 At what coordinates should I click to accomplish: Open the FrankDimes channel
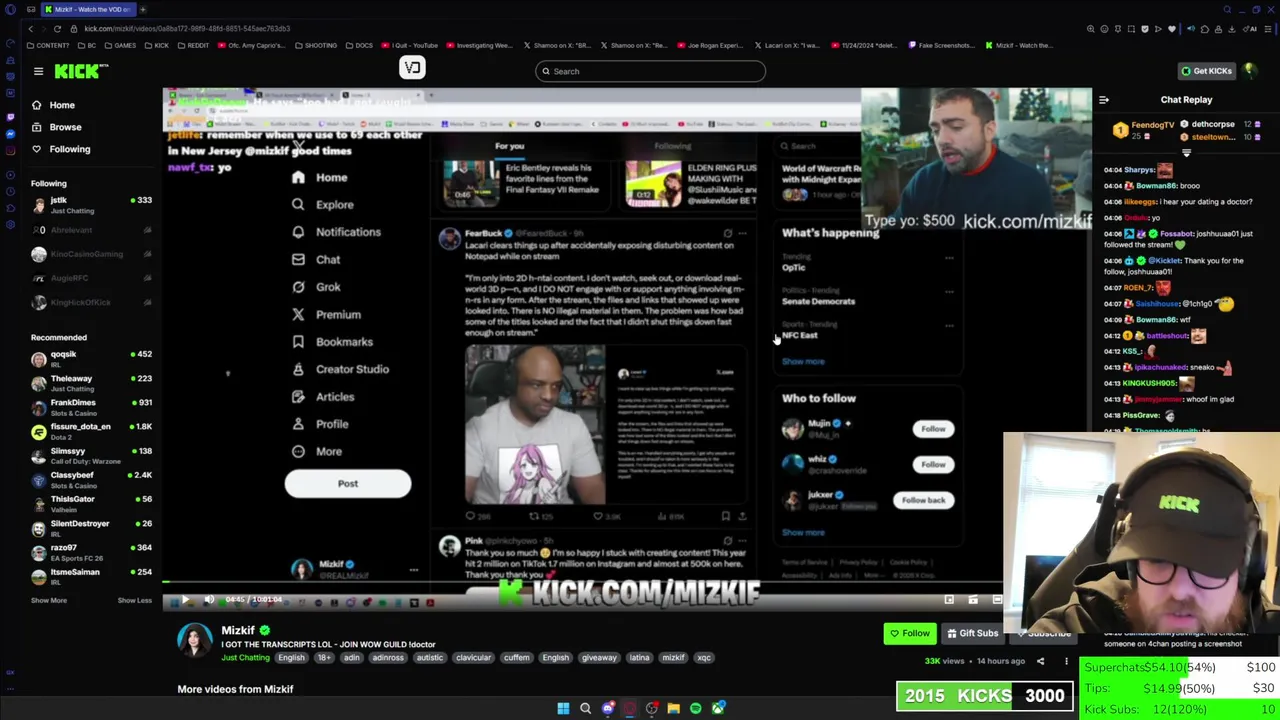click(91, 407)
